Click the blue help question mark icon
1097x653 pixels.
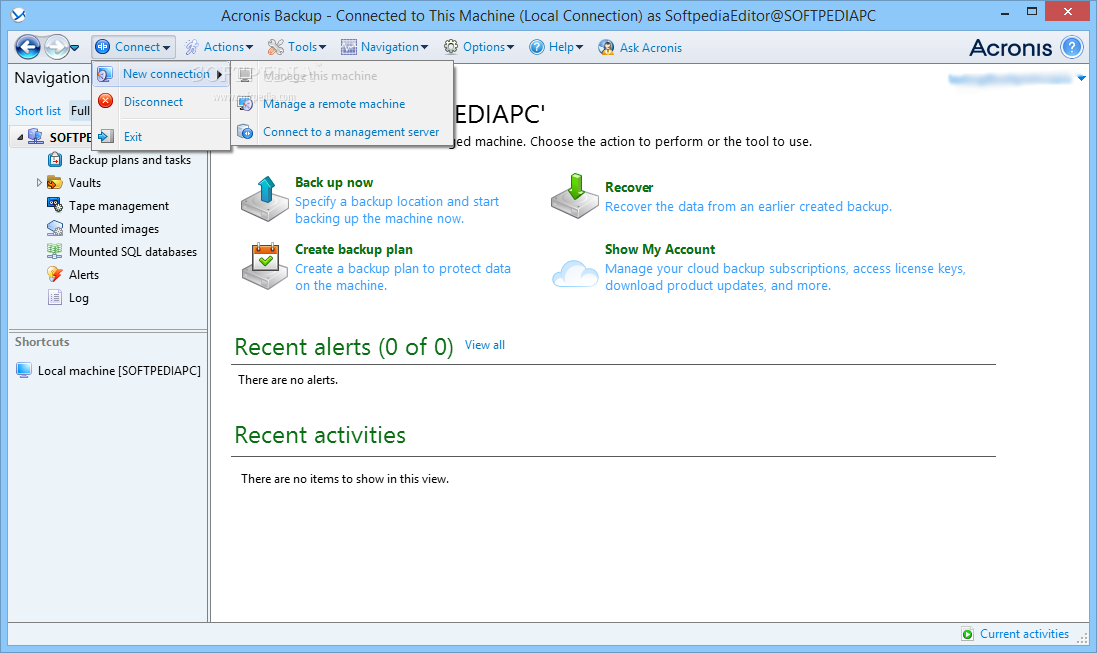click(1072, 47)
